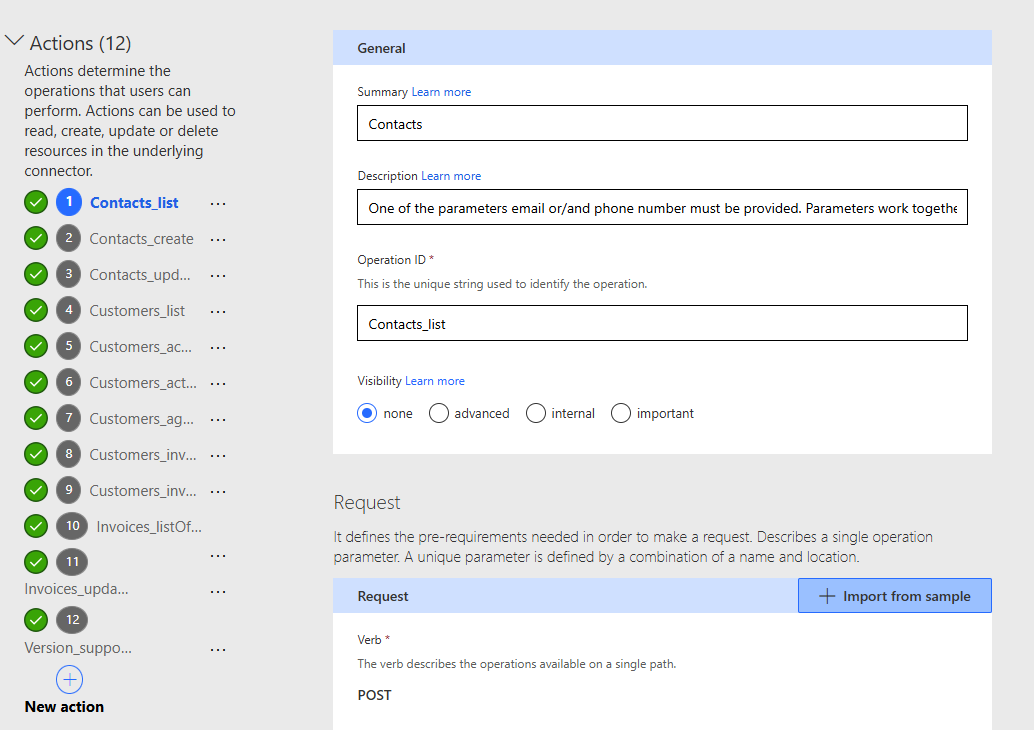Click the New action plus icon
1034x730 pixels.
[69, 680]
